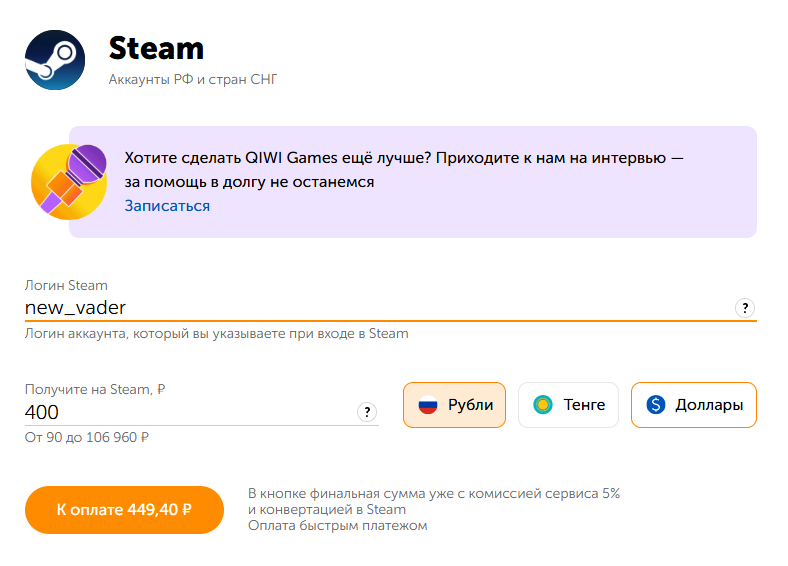This screenshot has height=566, width=788.
Task: Click the blue dollar coin icon
Action: pyautogui.click(x=656, y=405)
